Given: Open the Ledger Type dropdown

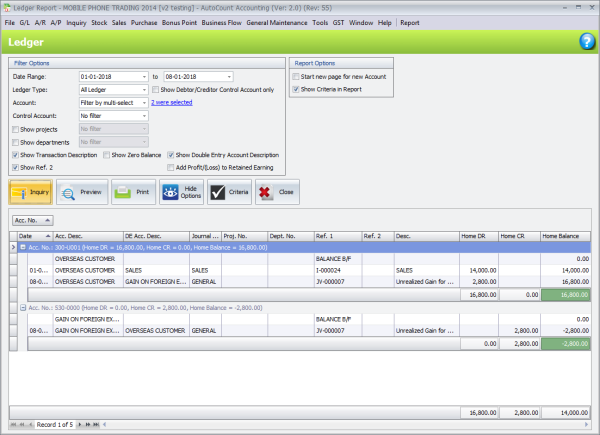Looking at the screenshot, I should (x=144, y=90).
